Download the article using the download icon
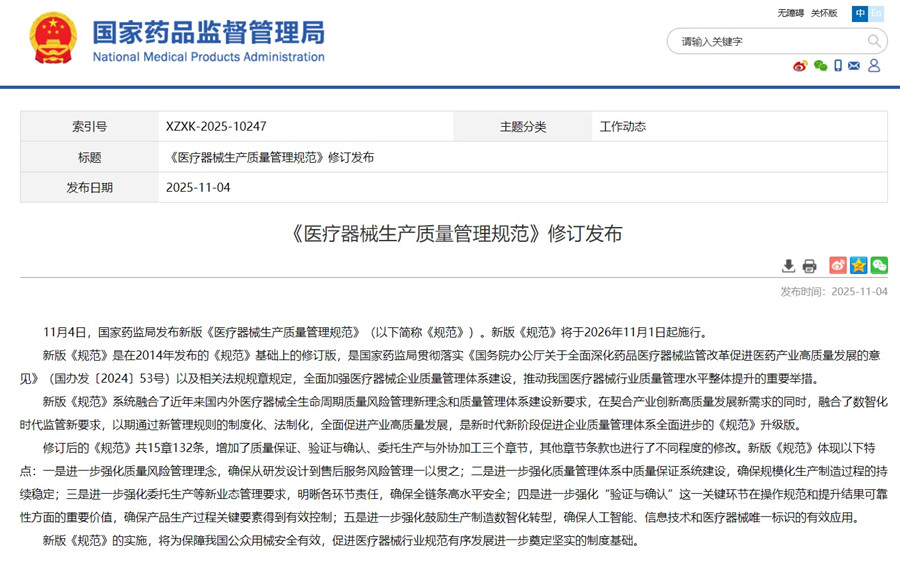The height and width of the screenshot is (572, 900). click(x=789, y=266)
